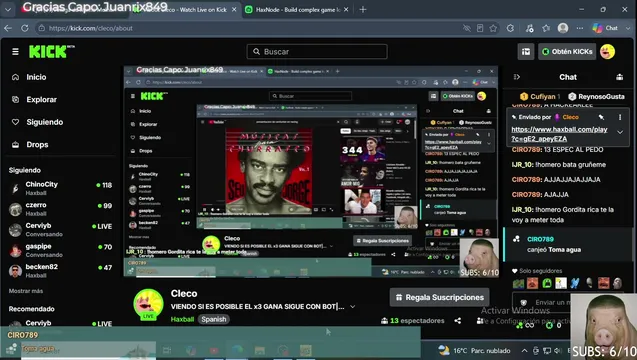637x360 pixels.
Task: Click the speaker volume icon in system tray
Action: [557, 350]
